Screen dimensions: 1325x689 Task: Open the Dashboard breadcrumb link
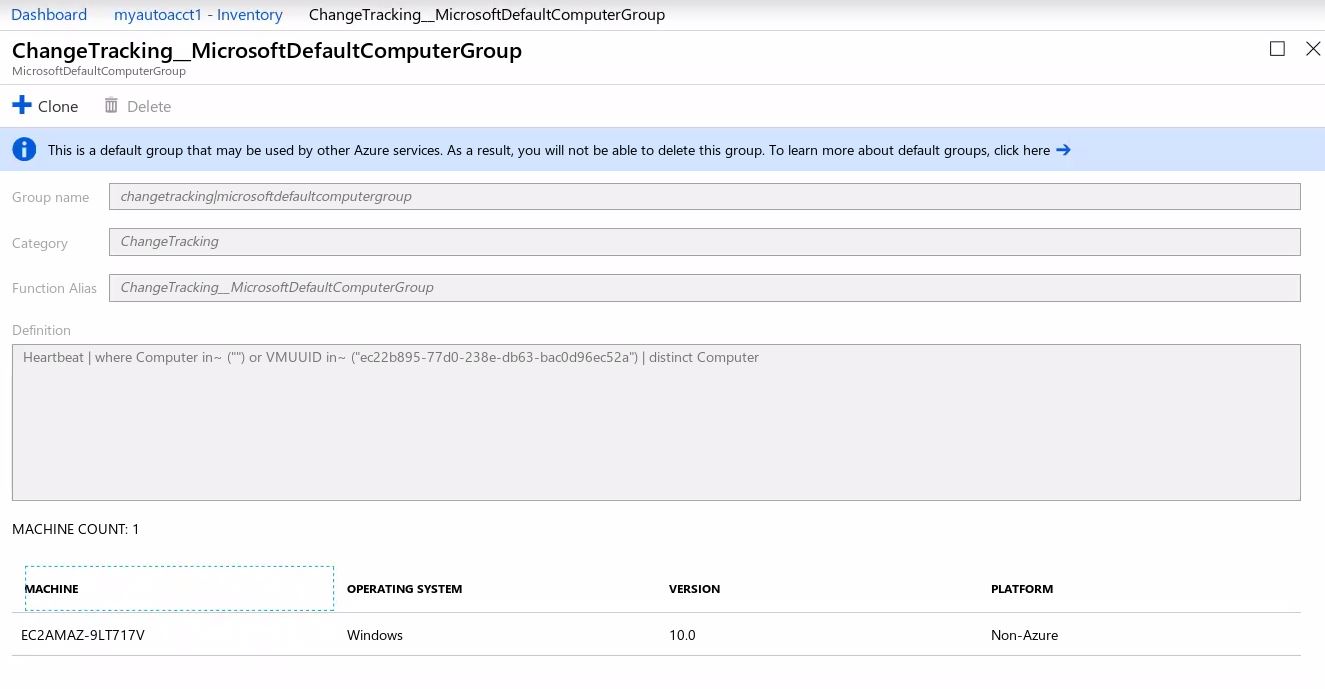pyautogui.click(x=49, y=15)
